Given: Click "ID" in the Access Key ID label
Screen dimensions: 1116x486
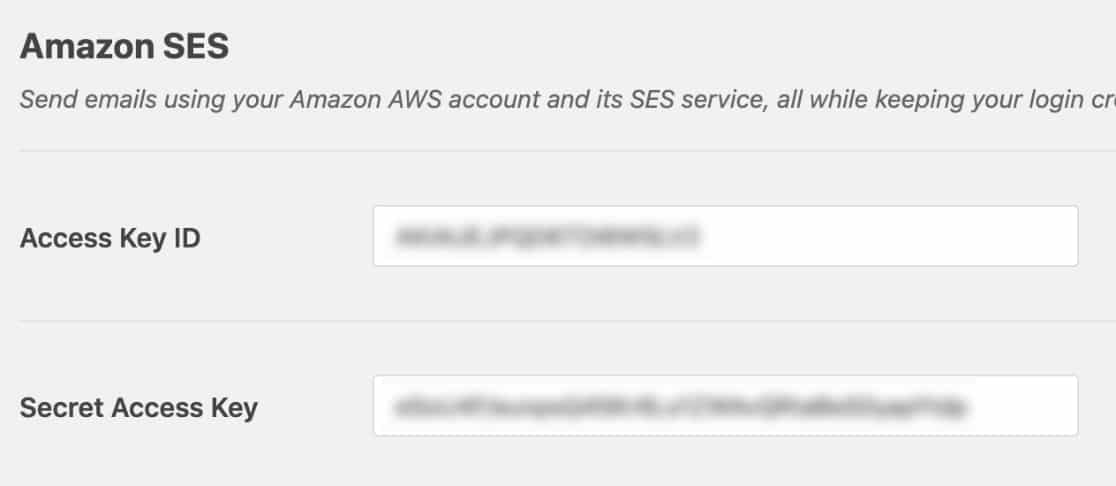Looking at the screenshot, I should pyautogui.click(x=187, y=238).
